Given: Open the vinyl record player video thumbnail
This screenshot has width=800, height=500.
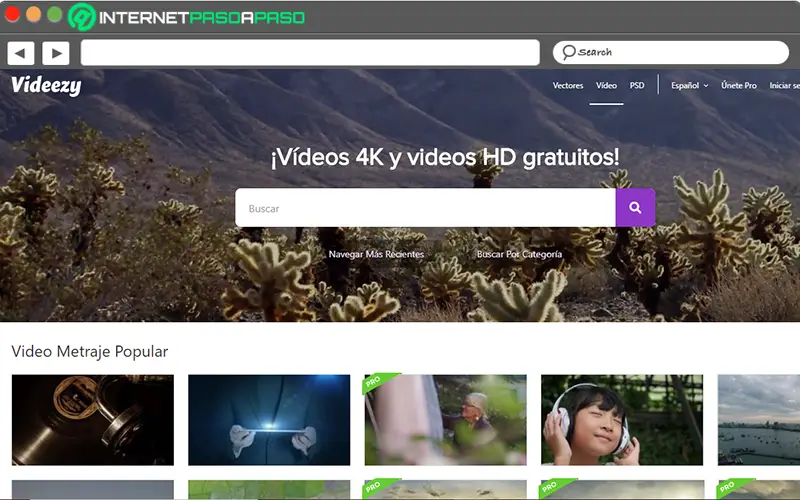Looking at the screenshot, I should point(93,420).
